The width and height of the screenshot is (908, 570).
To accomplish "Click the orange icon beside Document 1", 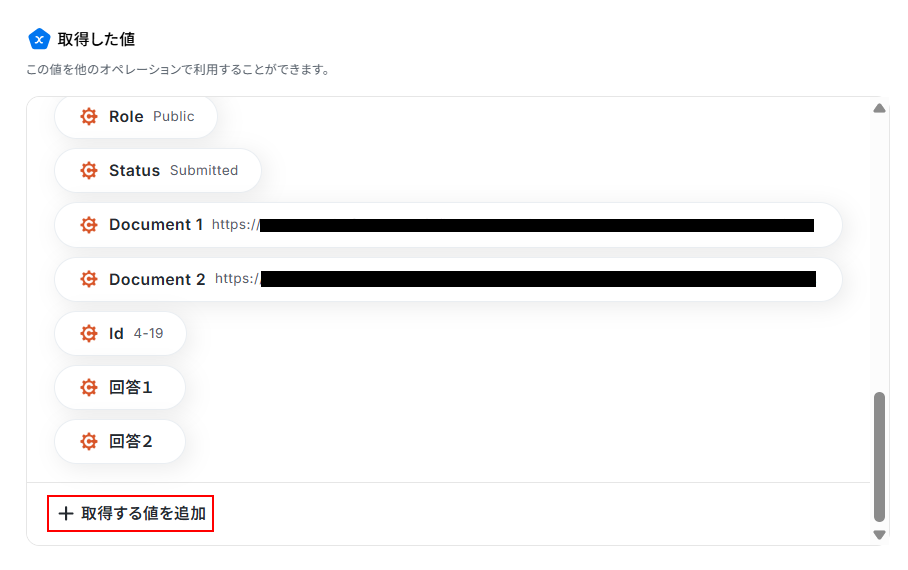I will 89,225.
